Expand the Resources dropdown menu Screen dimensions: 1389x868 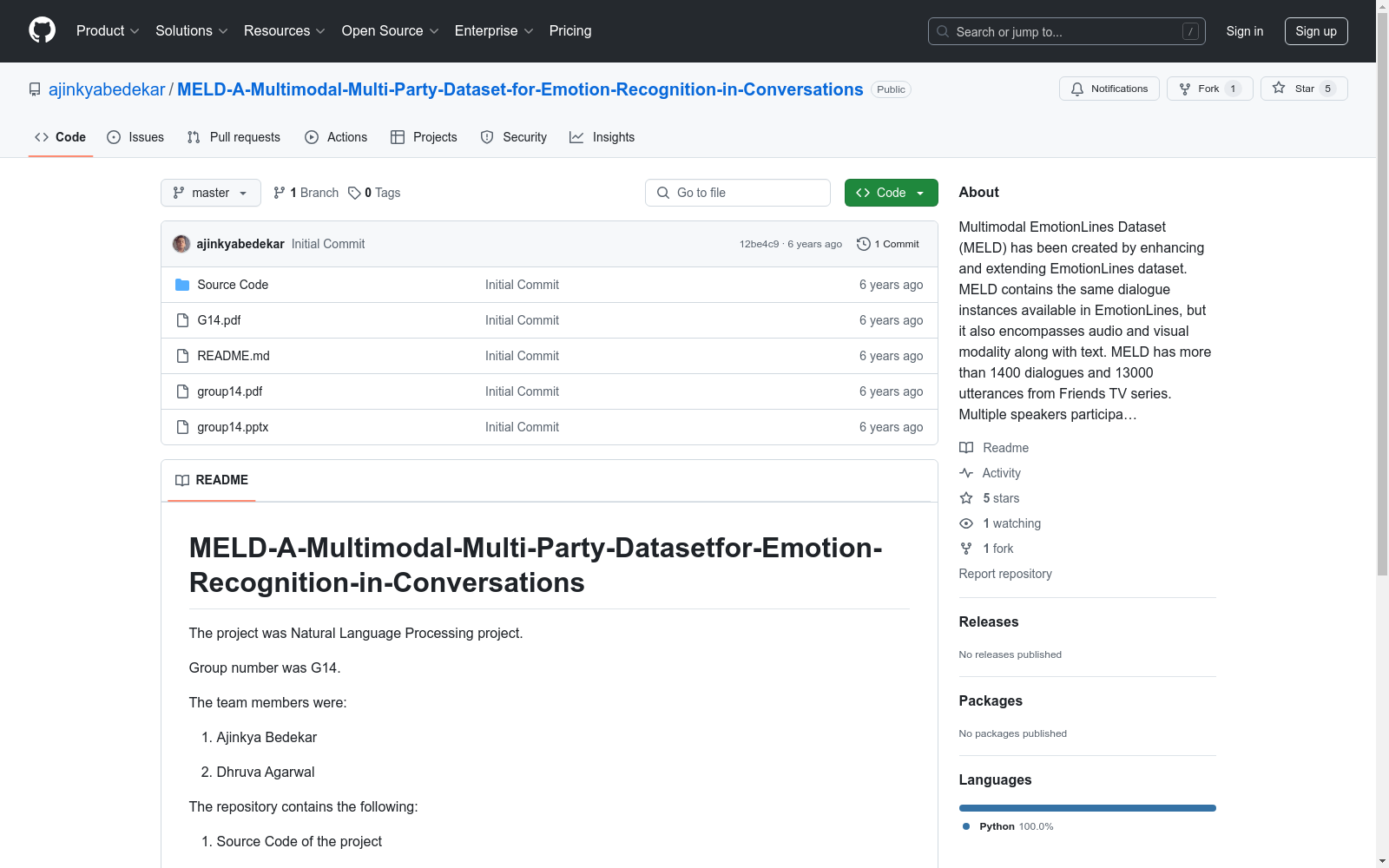[x=285, y=30]
